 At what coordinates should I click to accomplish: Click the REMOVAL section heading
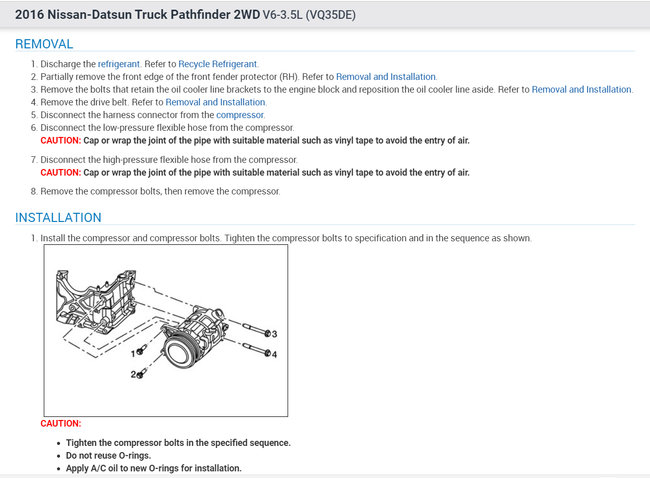point(44,44)
